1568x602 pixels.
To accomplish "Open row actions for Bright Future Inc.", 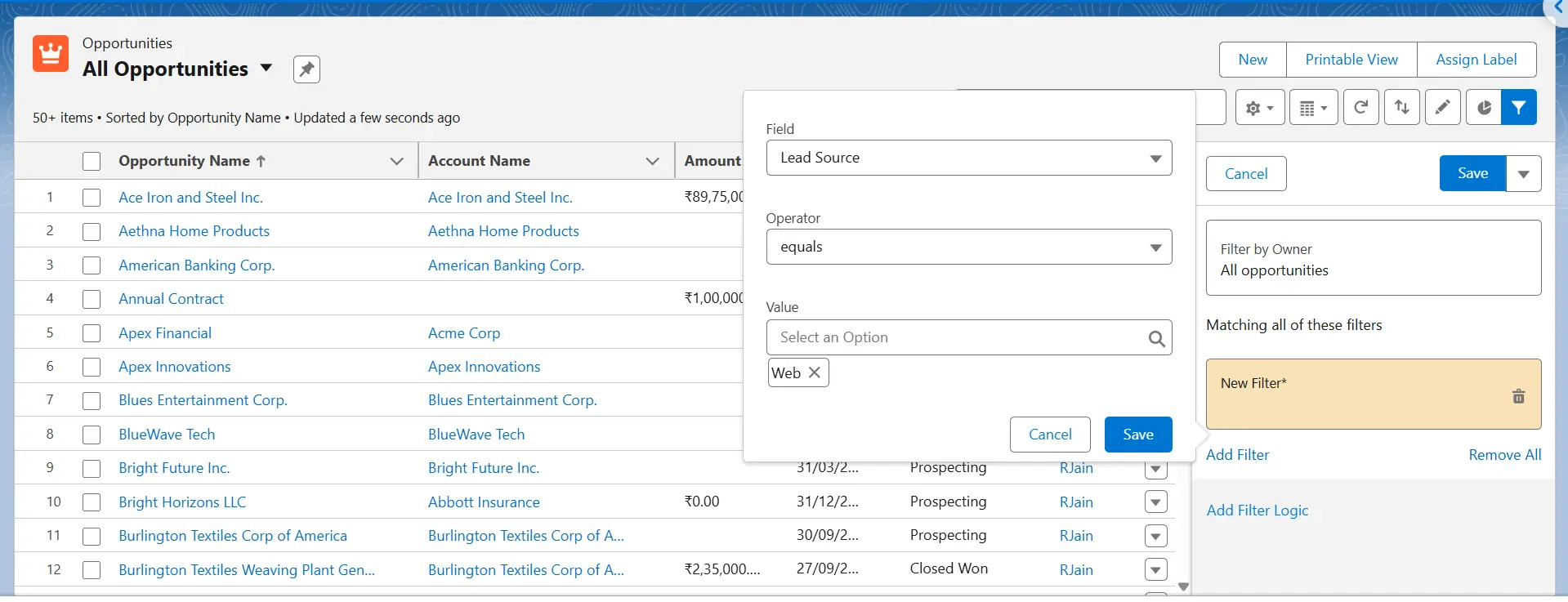I will coord(1155,470).
